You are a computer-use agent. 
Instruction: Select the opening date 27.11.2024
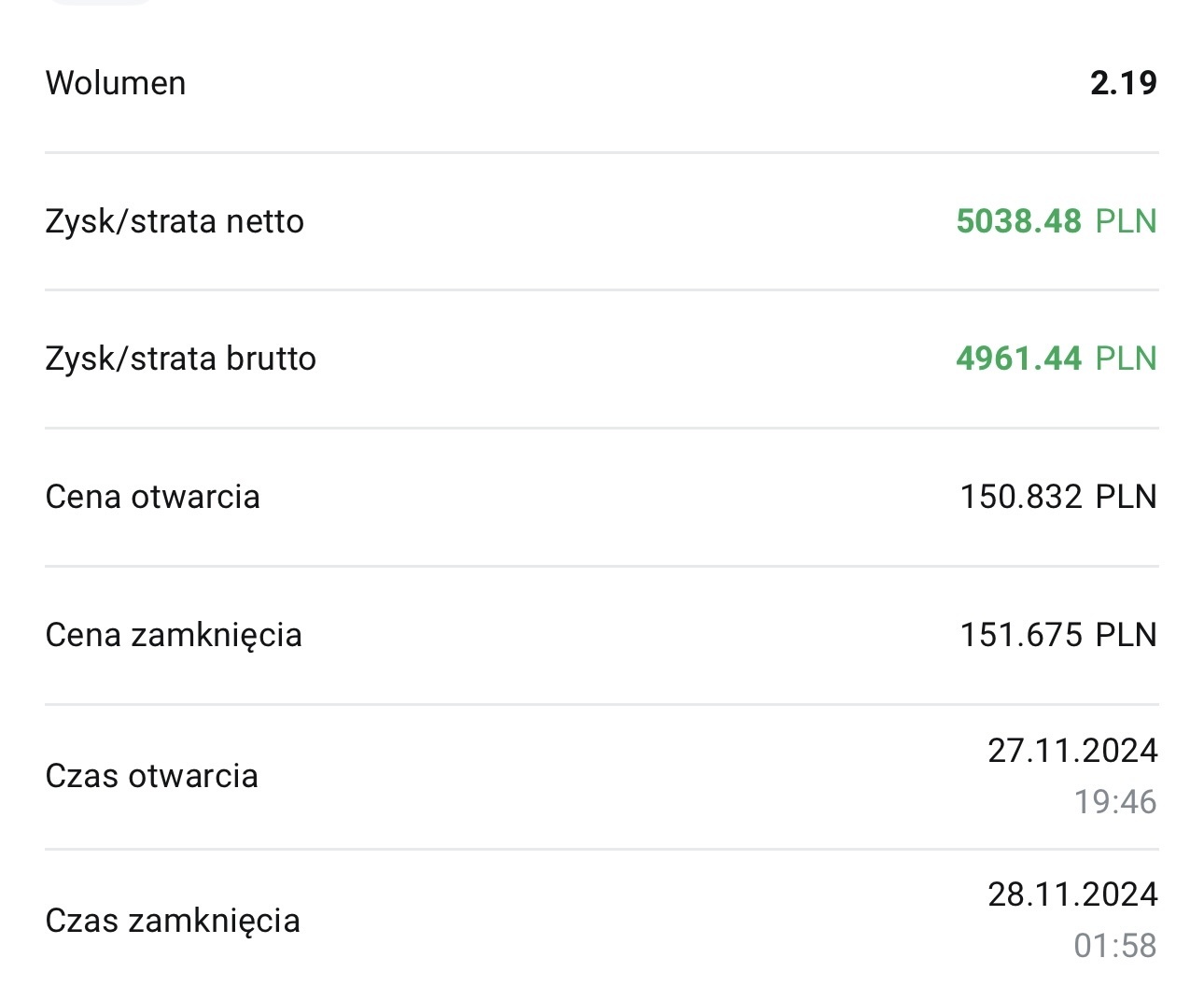1072,751
